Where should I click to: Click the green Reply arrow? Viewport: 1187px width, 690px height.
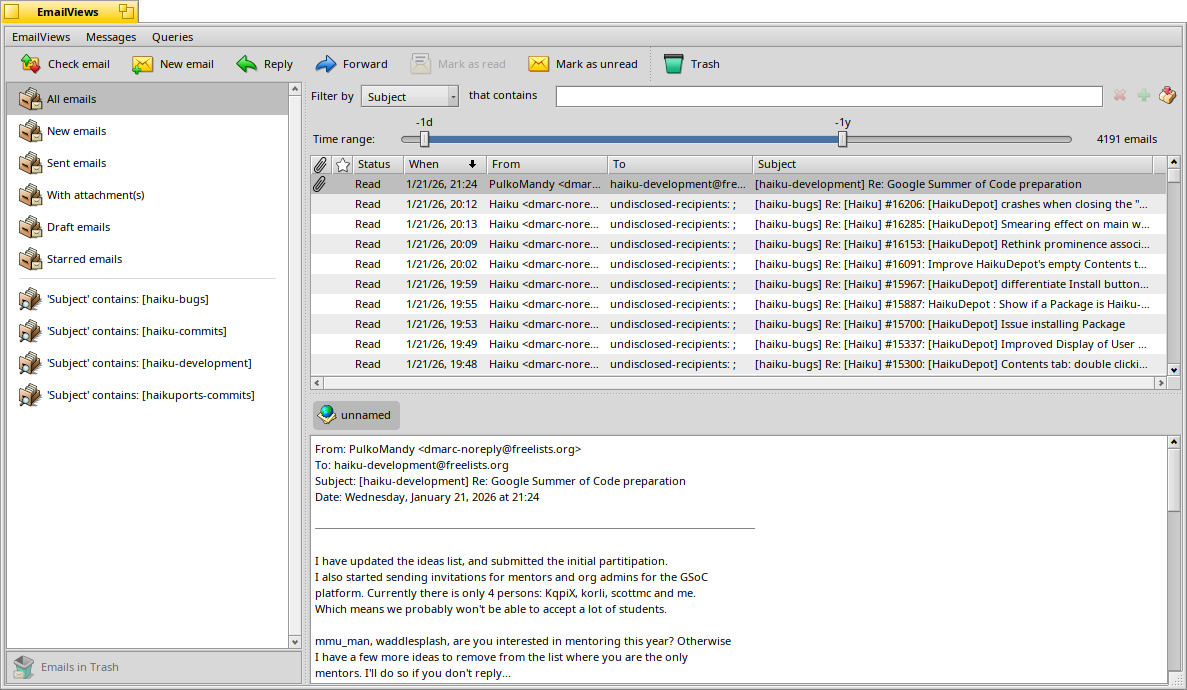pyautogui.click(x=247, y=64)
